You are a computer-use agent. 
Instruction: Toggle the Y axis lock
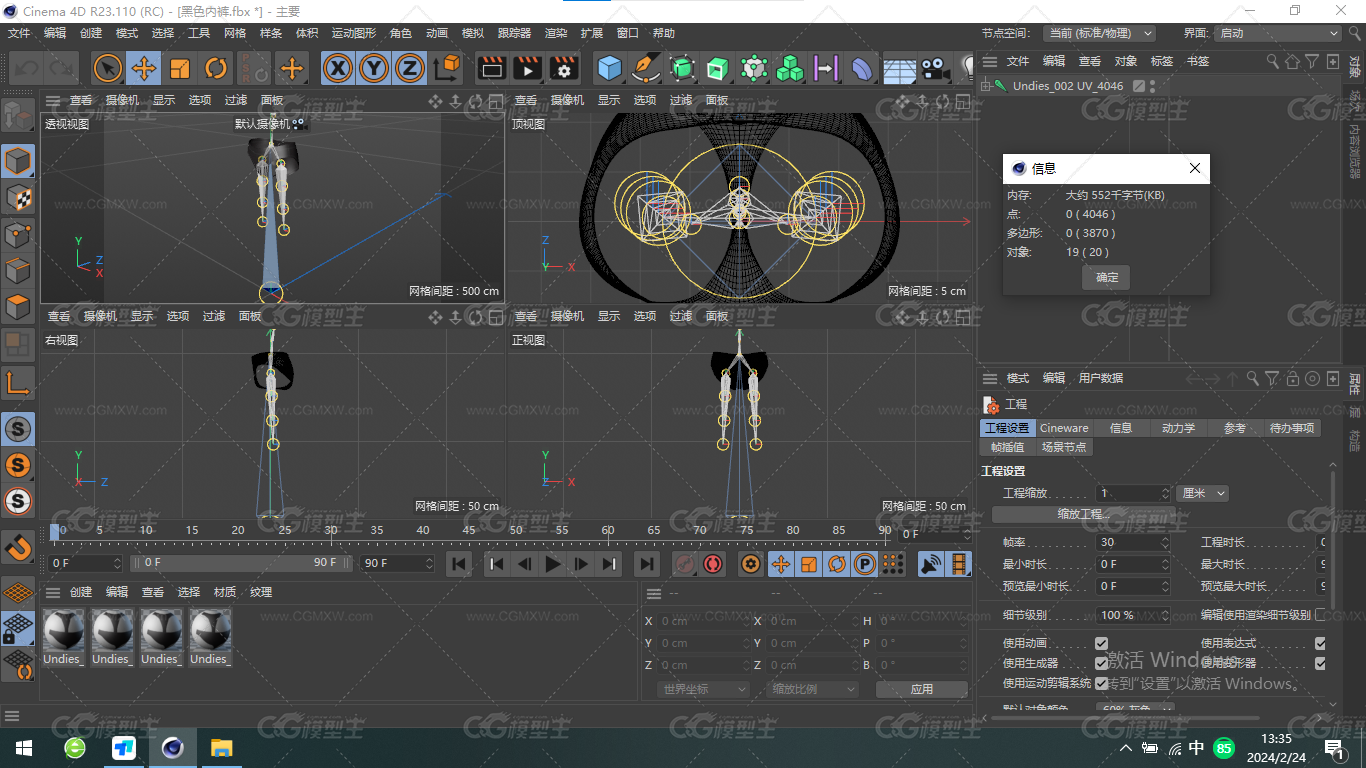[x=374, y=69]
